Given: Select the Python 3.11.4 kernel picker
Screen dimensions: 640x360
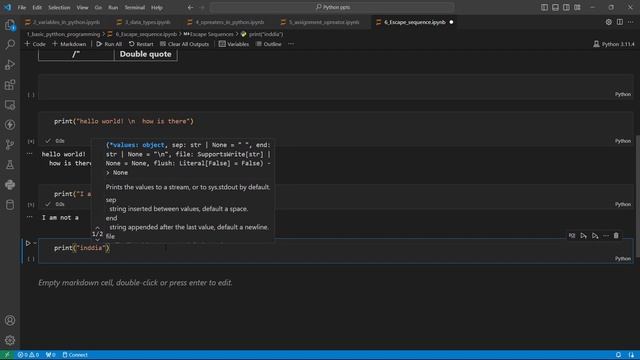Looking at the screenshot, I should click(614, 44).
